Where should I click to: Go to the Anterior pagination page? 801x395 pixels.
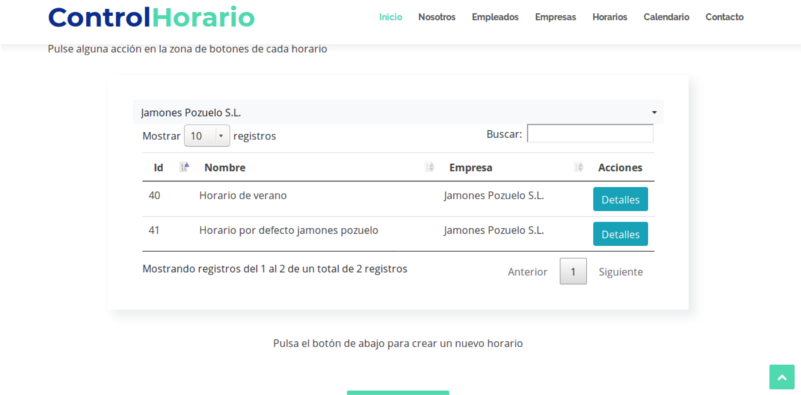tap(527, 272)
